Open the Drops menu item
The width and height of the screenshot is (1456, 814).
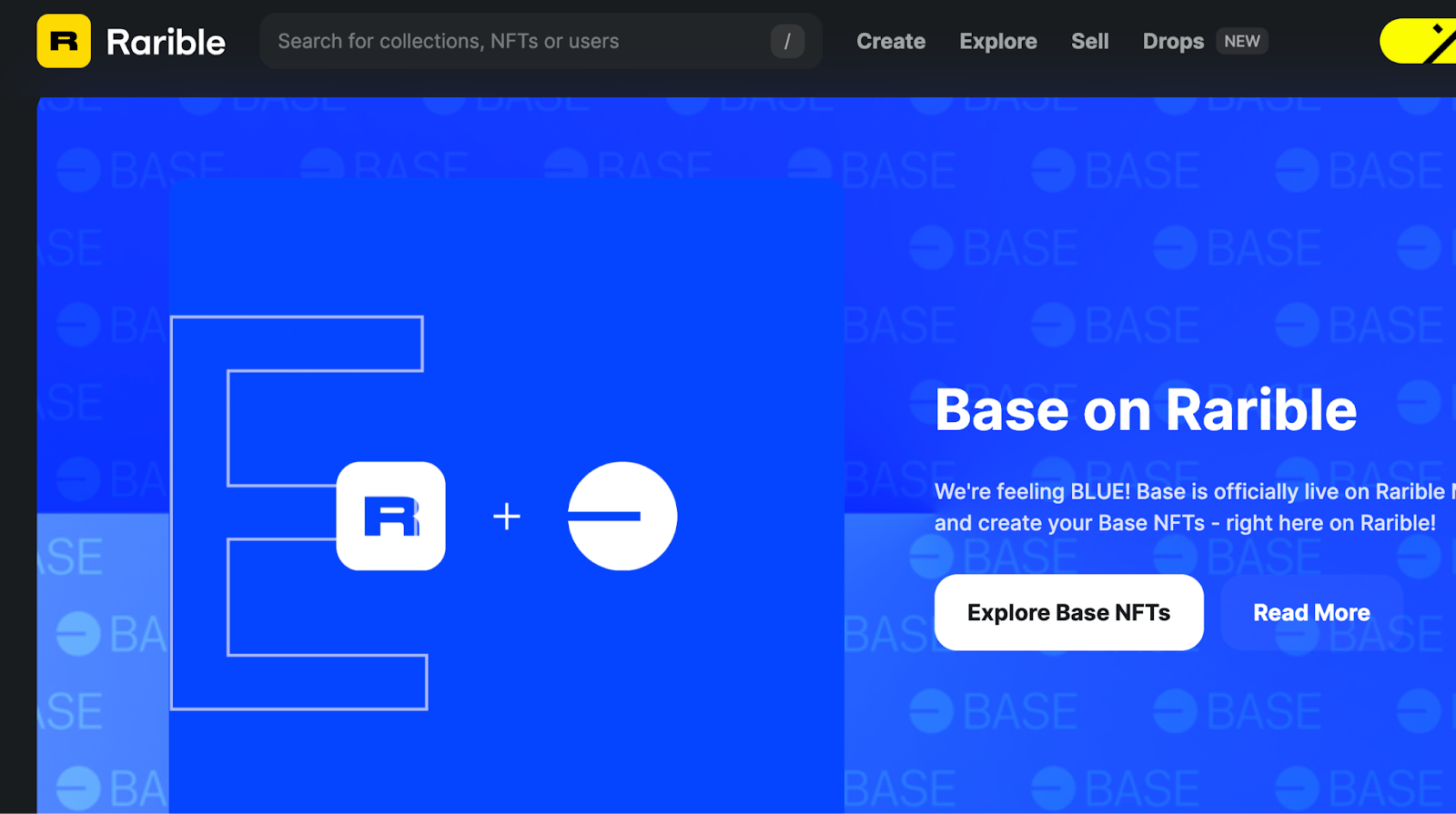click(x=1173, y=41)
